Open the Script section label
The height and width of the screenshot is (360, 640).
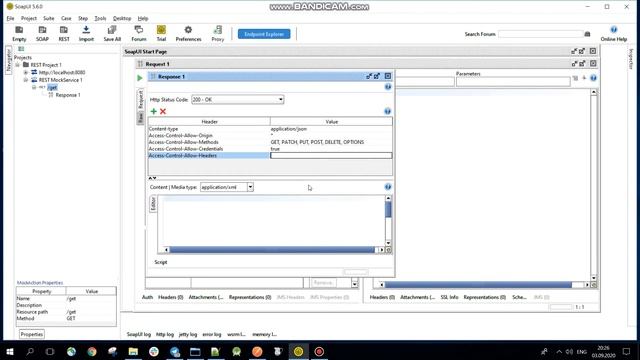point(161,262)
